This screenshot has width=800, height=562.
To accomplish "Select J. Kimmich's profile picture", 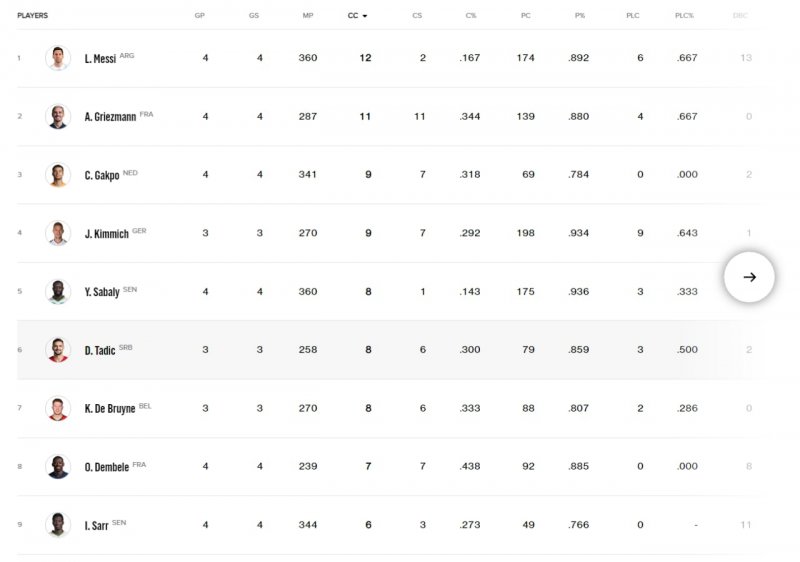I will pos(58,233).
